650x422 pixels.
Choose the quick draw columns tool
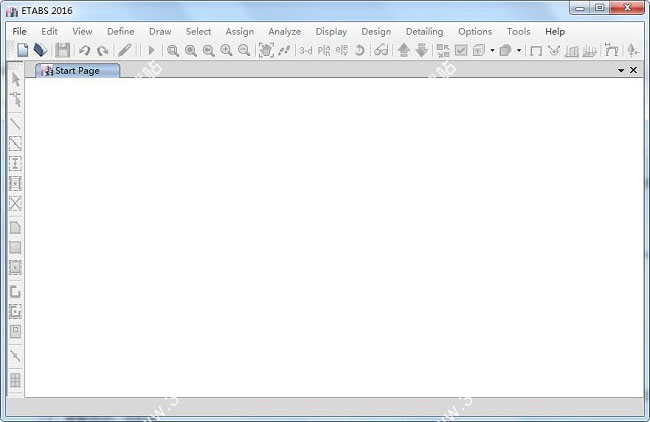pos(15,163)
